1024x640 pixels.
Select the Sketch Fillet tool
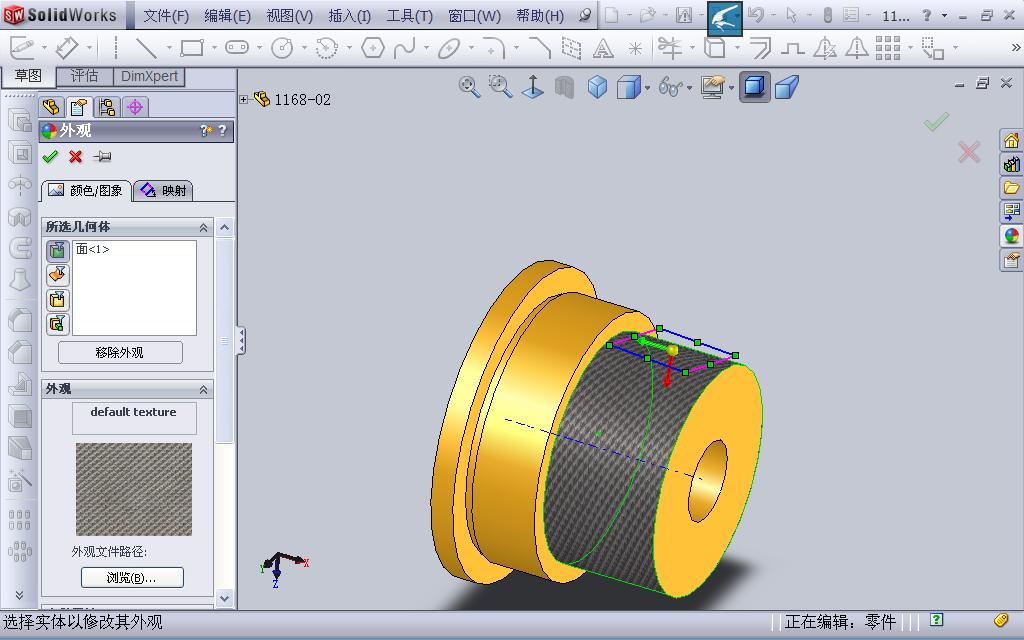[494, 48]
